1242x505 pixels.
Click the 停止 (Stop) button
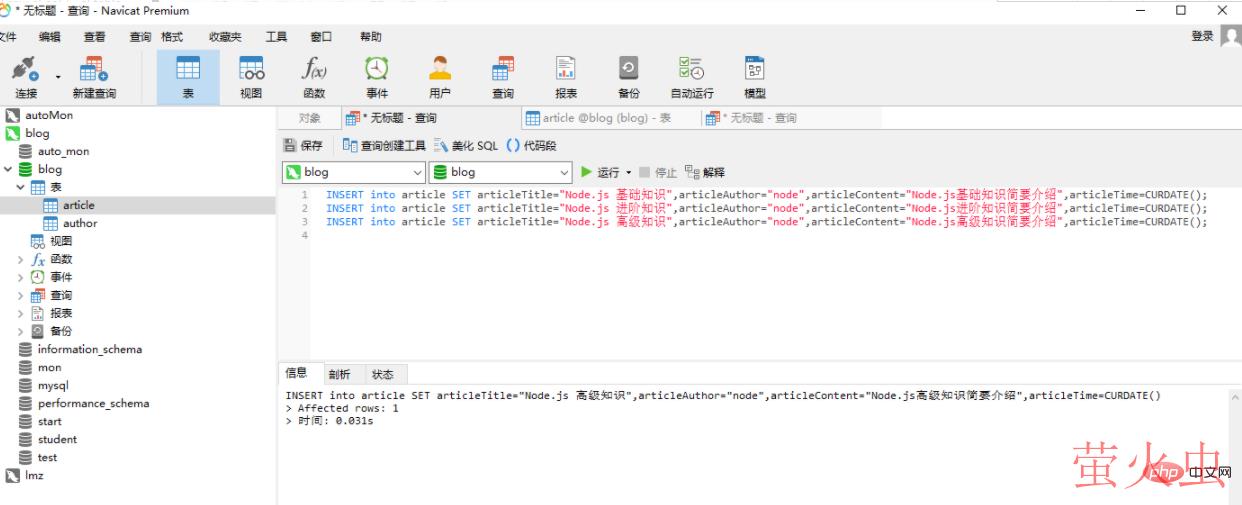(x=658, y=172)
